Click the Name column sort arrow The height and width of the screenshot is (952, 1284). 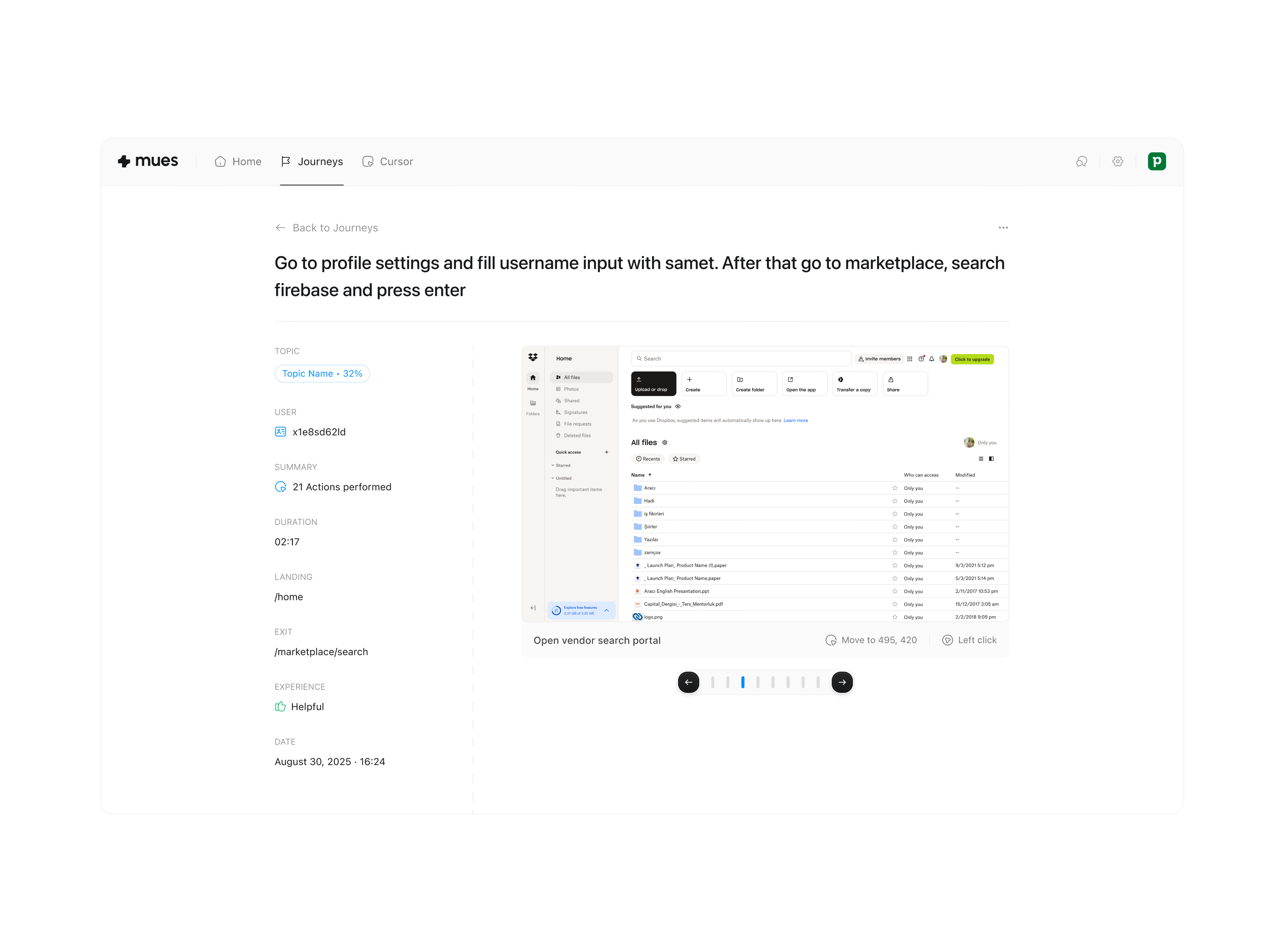coord(650,475)
